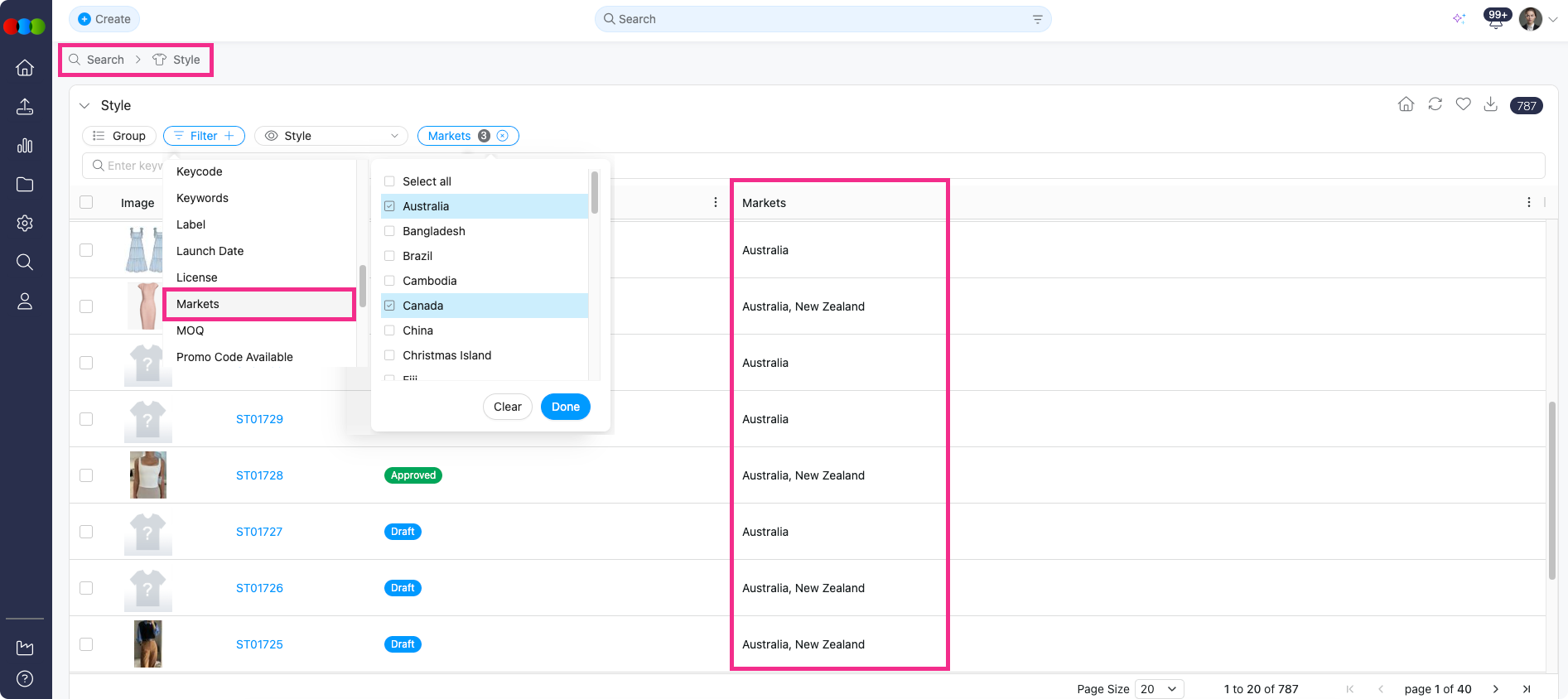Screen dimensions: 1568x699
Task: Open the upload icon in the sidebar
Action: pos(25,107)
